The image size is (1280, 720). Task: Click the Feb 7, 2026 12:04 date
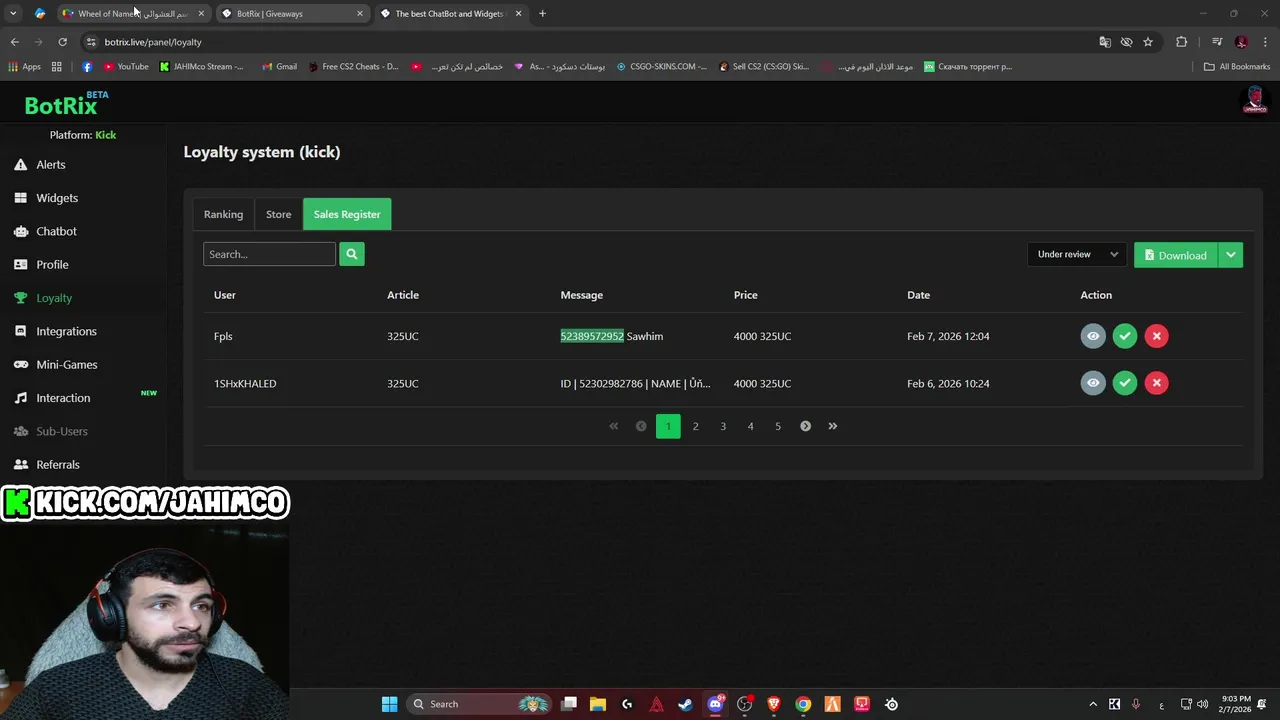pos(948,336)
